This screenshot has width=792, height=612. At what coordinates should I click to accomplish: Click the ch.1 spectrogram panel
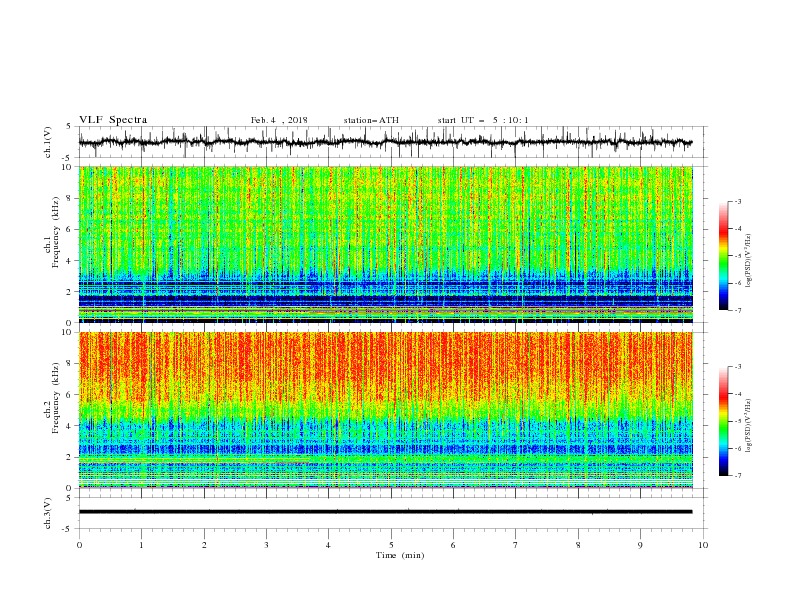(386, 244)
